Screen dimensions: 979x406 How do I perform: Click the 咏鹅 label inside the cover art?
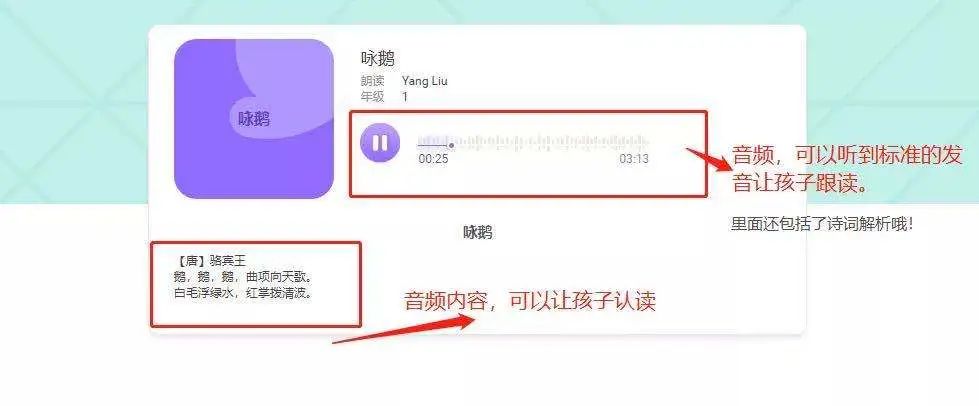[x=254, y=119]
